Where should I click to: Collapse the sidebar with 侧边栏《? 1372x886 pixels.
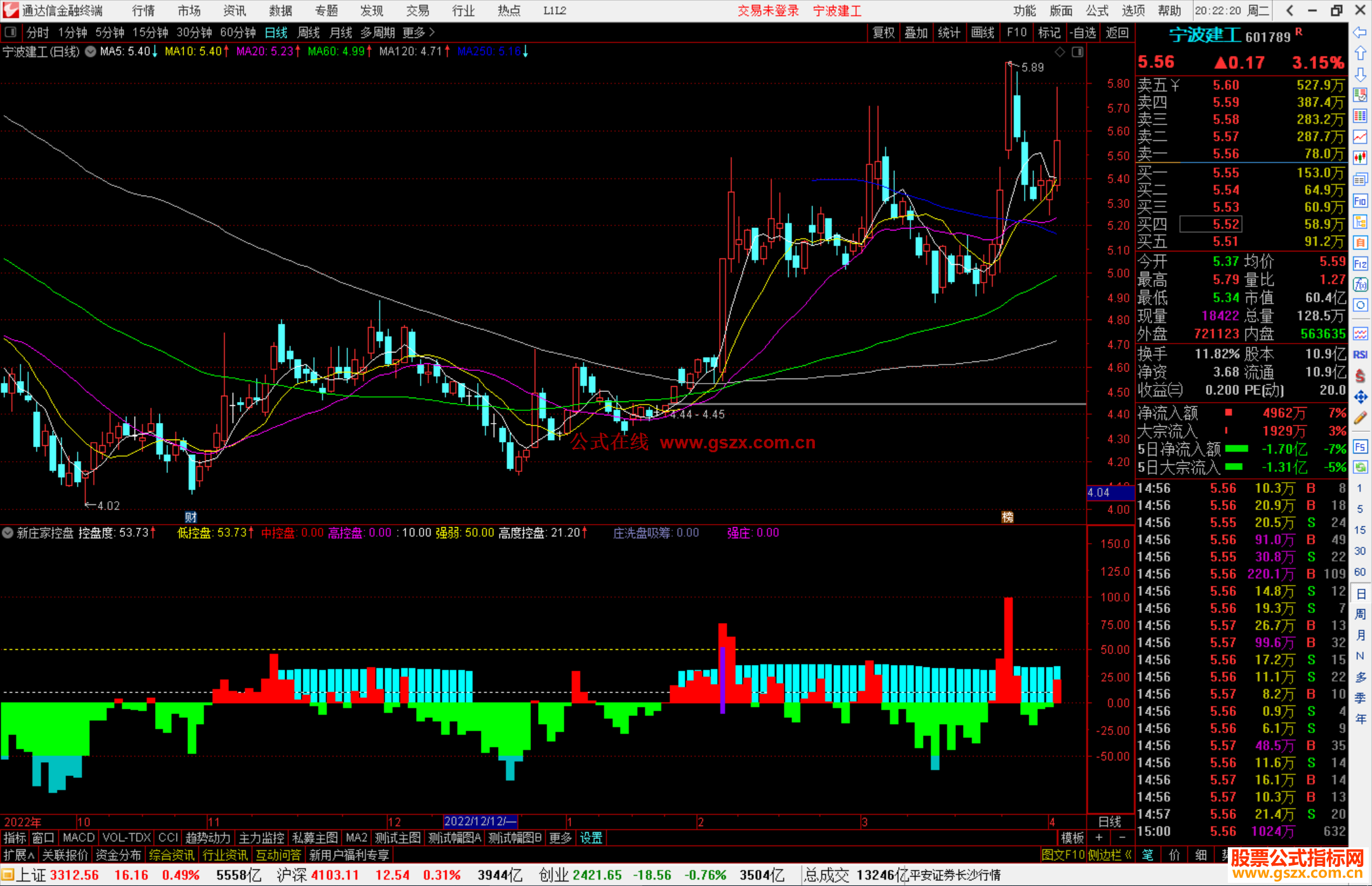pos(1110,855)
